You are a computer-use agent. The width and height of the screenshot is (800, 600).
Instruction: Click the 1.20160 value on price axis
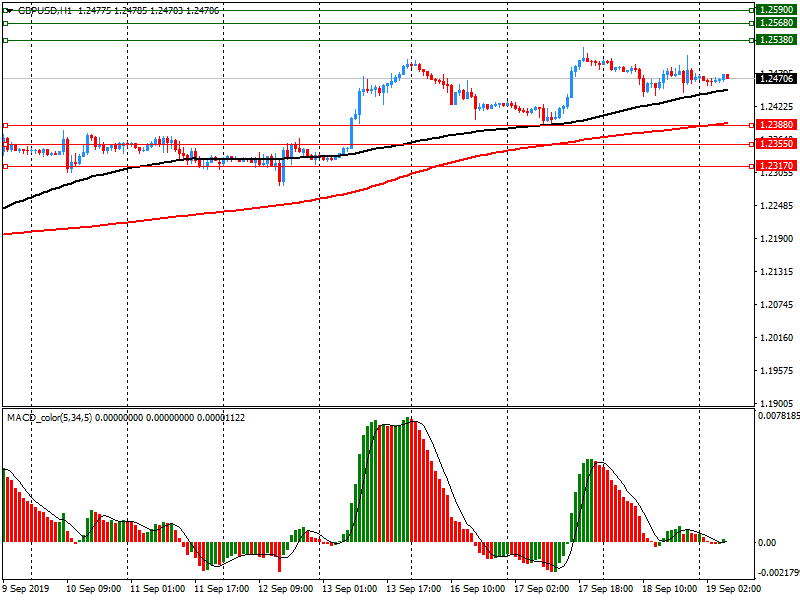pos(777,338)
